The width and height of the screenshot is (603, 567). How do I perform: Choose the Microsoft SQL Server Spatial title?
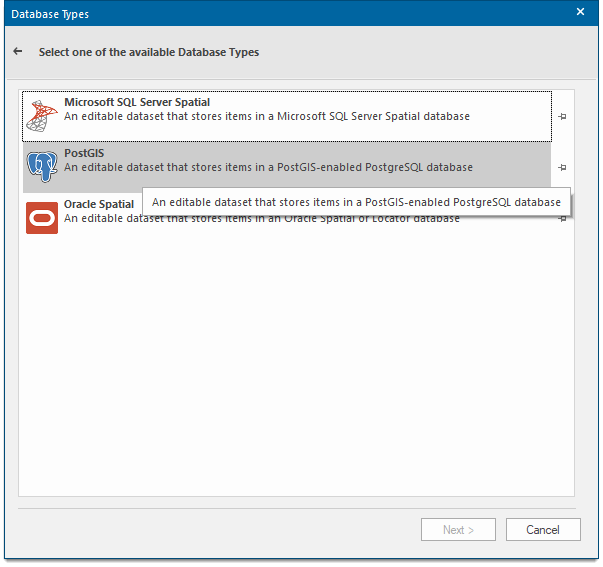(137, 103)
